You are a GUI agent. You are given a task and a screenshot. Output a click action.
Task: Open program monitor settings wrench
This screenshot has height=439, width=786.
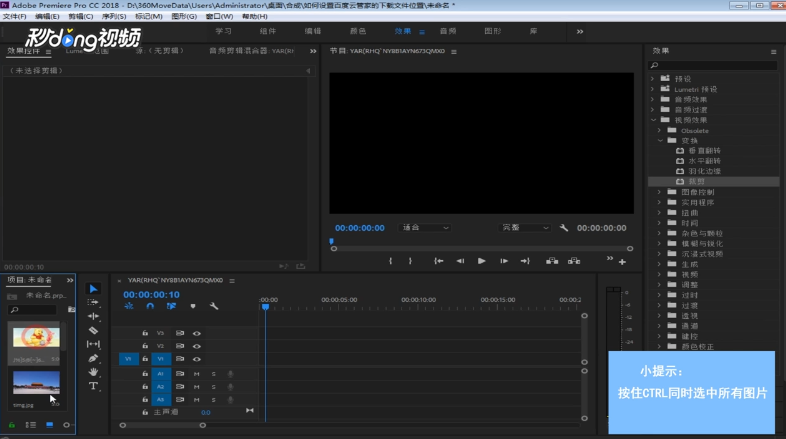(564, 228)
